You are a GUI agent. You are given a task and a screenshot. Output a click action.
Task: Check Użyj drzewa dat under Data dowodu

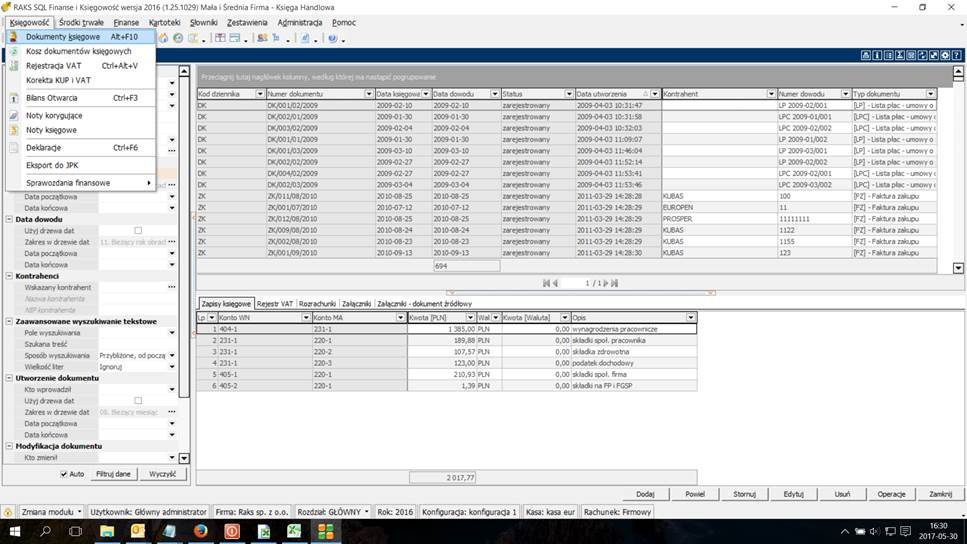click(138, 231)
